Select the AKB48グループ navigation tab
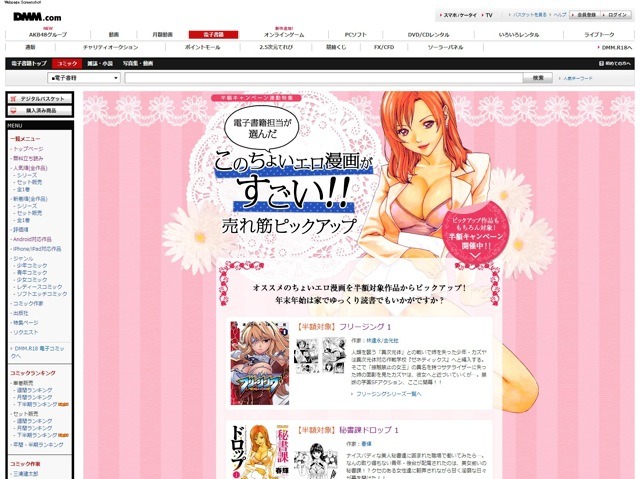640x479 pixels. (48, 35)
